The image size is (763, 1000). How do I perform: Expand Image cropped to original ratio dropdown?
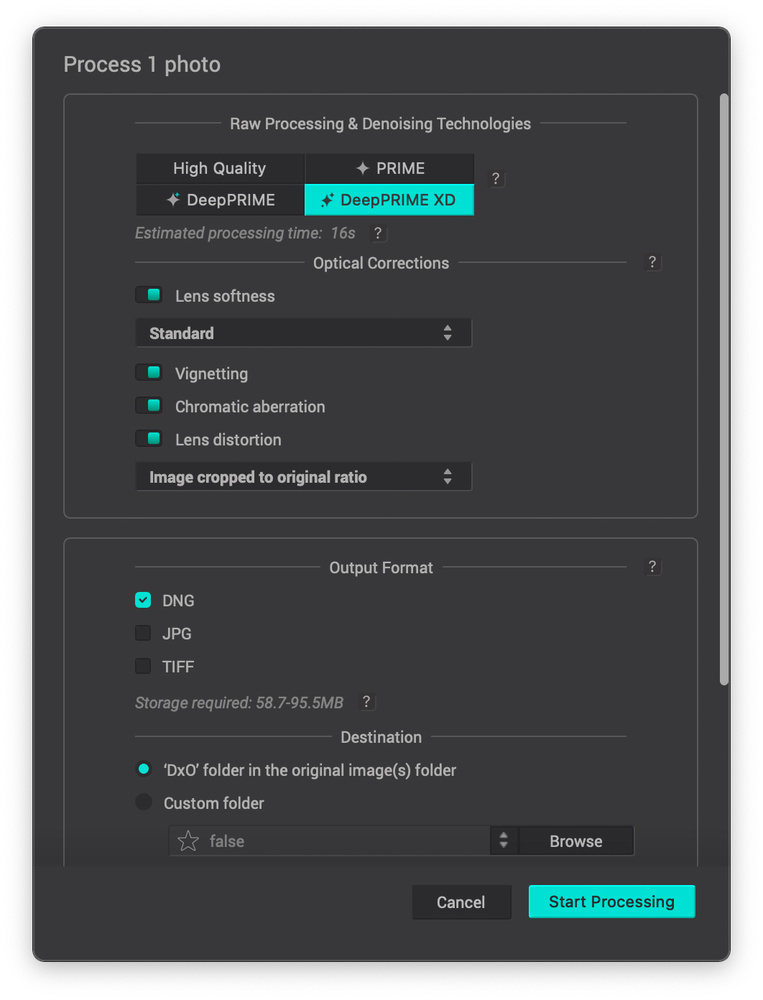pyautogui.click(x=303, y=477)
